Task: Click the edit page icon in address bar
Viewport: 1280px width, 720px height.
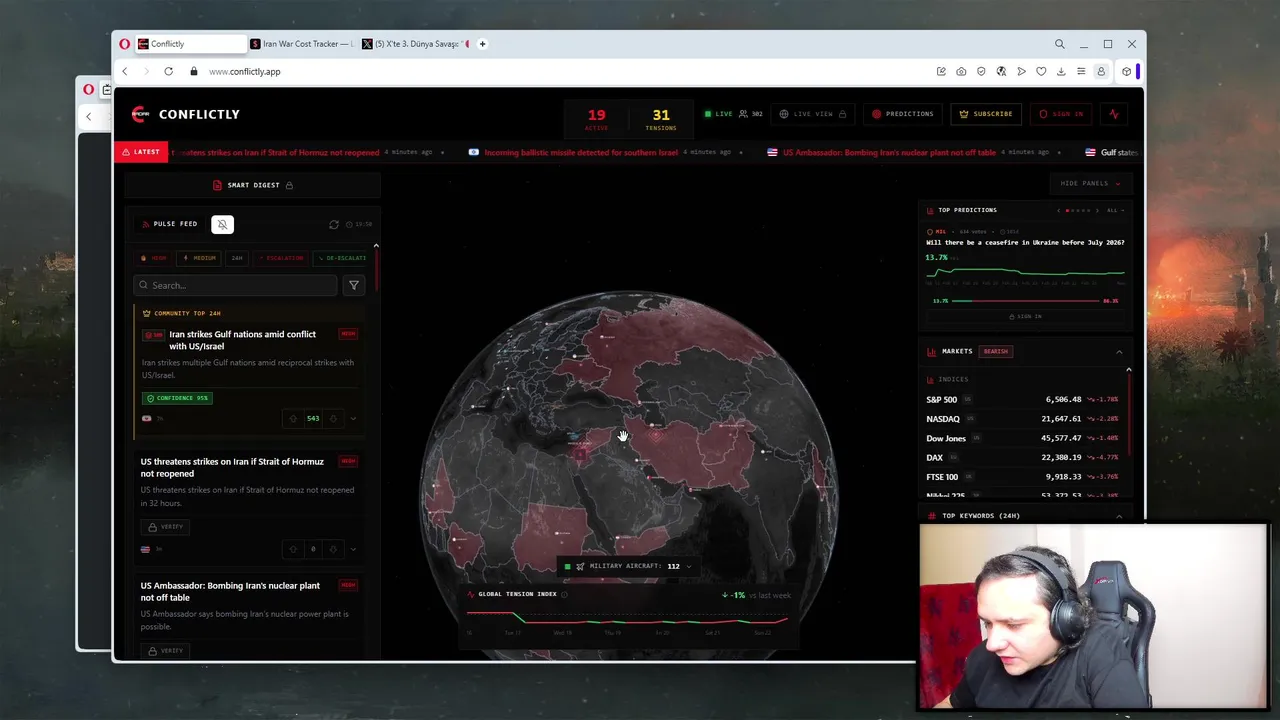Action: 941,71
